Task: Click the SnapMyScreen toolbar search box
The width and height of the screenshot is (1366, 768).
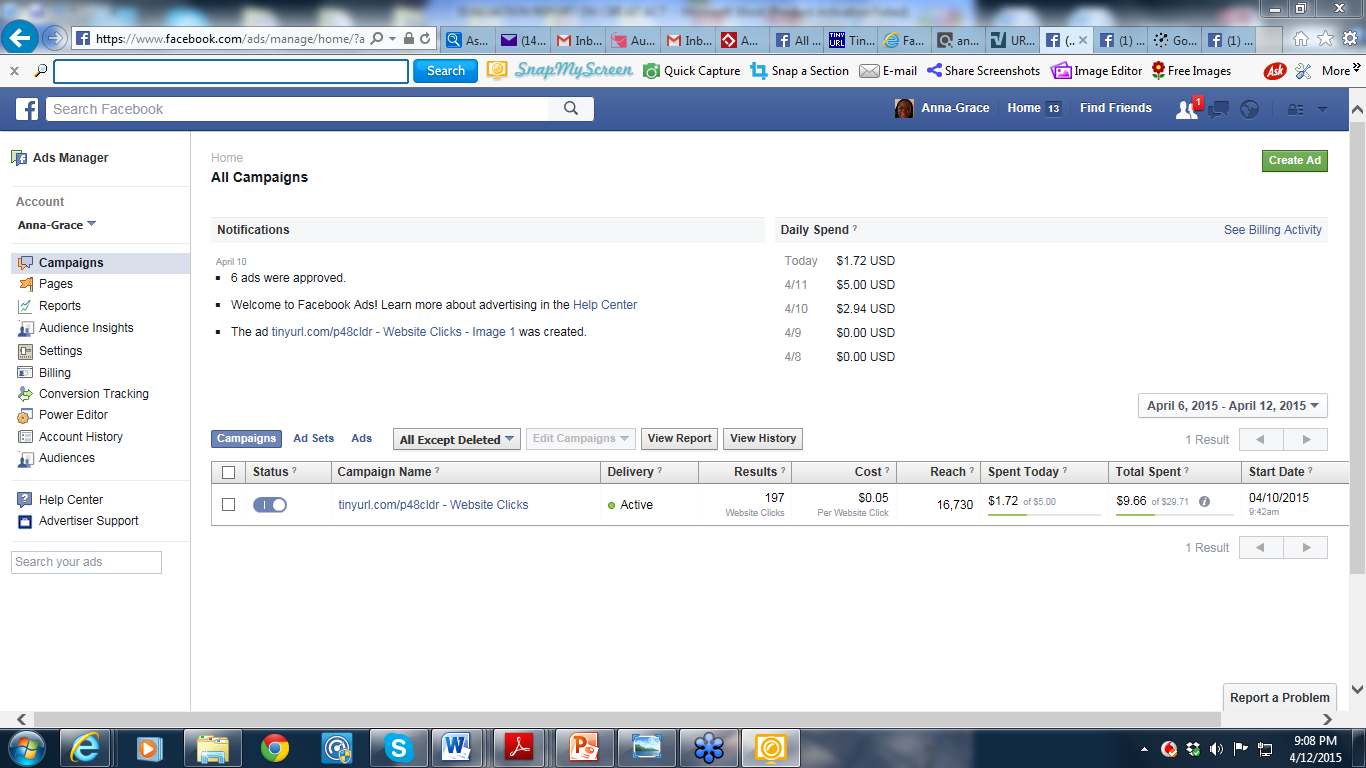Action: [231, 71]
